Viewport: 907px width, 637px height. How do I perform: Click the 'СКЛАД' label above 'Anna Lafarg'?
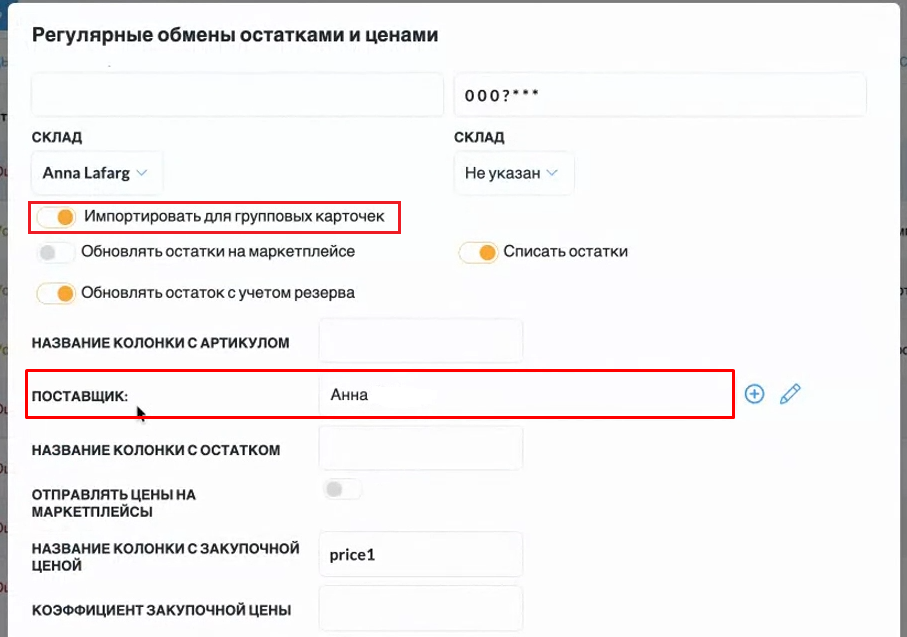tap(57, 137)
